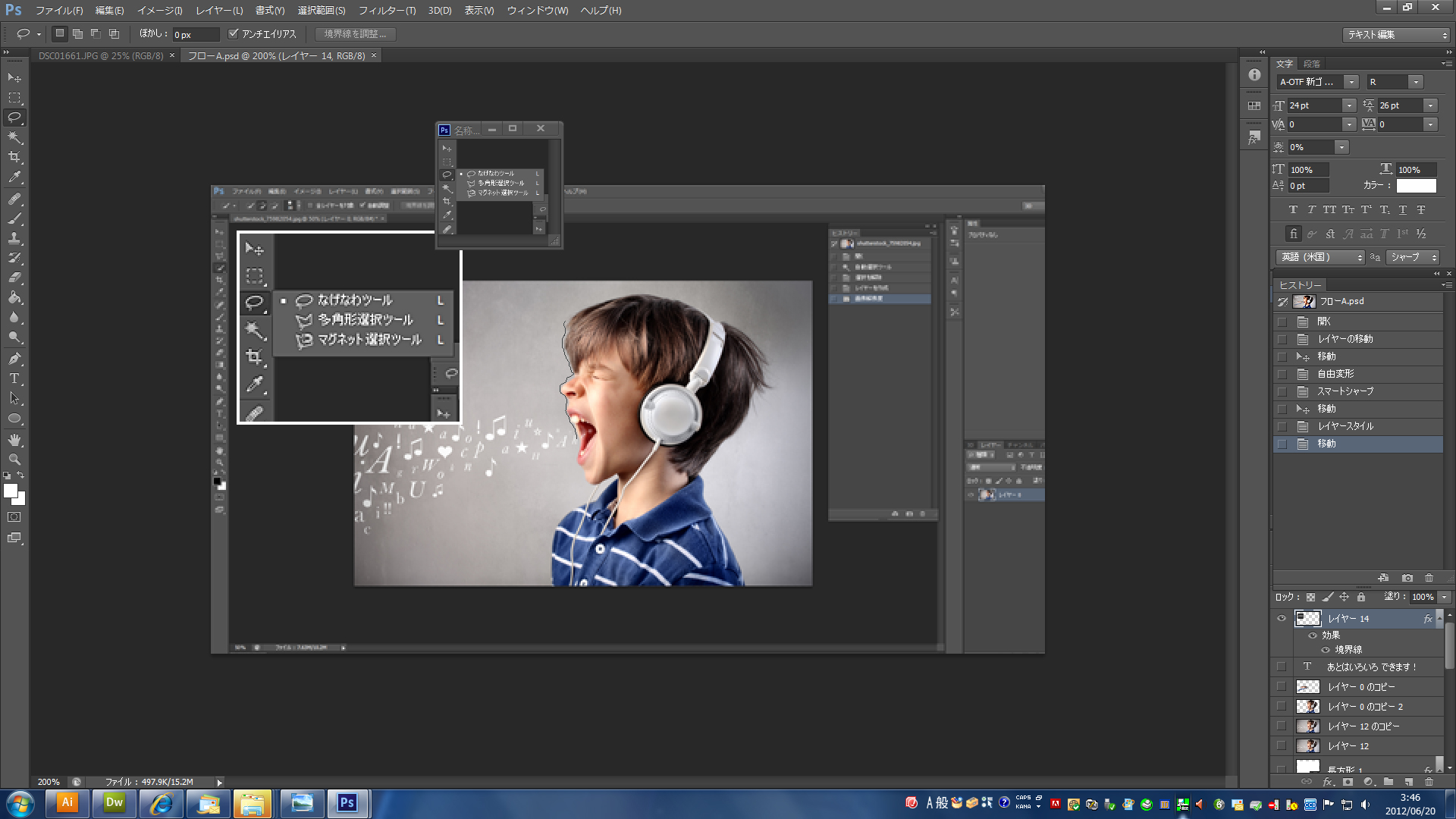Open the フィルター(T) menu
The height and width of the screenshot is (819, 1456).
387,11
